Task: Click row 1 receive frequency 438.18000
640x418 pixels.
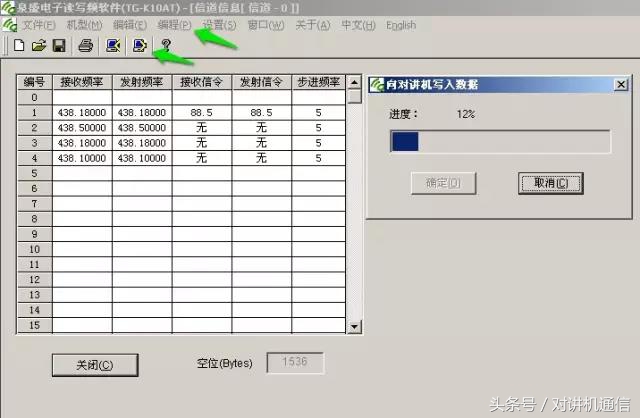Action: click(x=82, y=113)
